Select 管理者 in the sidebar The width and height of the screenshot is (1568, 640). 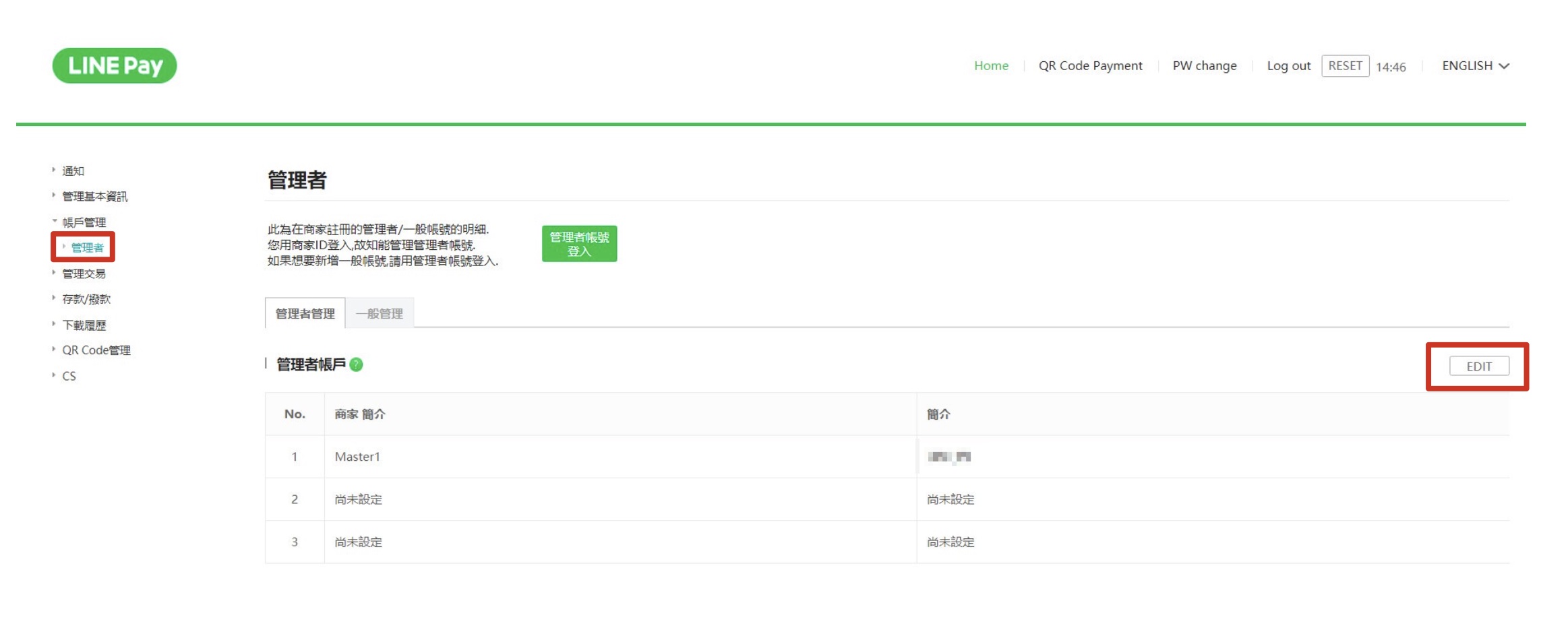(x=88, y=247)
